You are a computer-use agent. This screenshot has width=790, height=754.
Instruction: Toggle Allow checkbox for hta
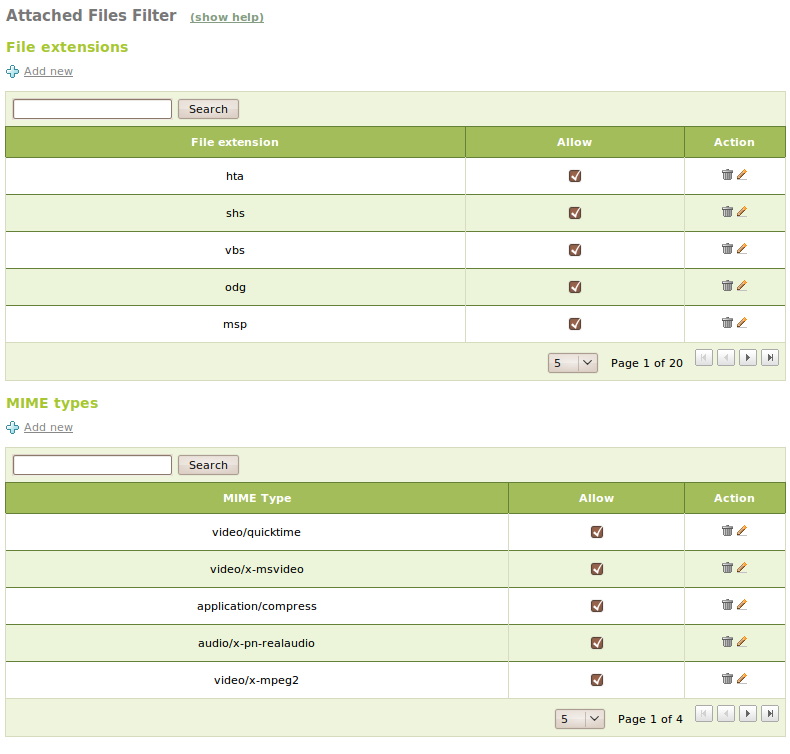(575, 176)
